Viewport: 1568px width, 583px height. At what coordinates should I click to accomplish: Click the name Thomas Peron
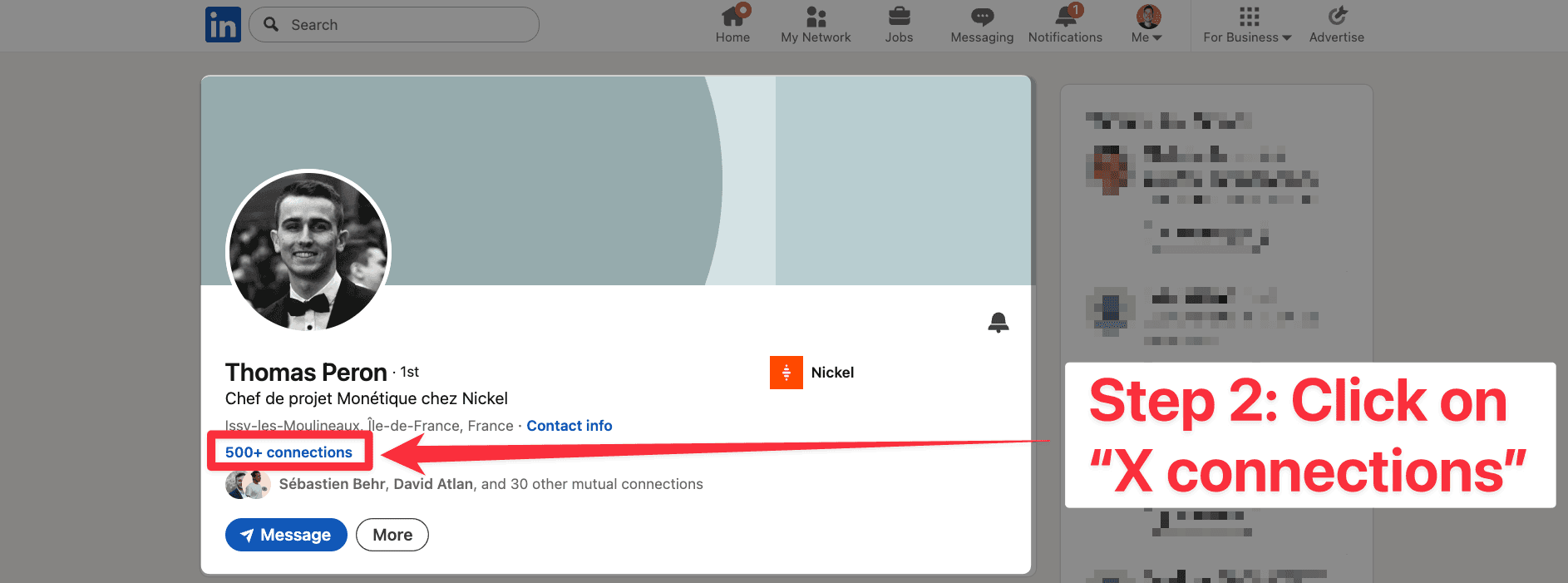click(x=306, y=372)
